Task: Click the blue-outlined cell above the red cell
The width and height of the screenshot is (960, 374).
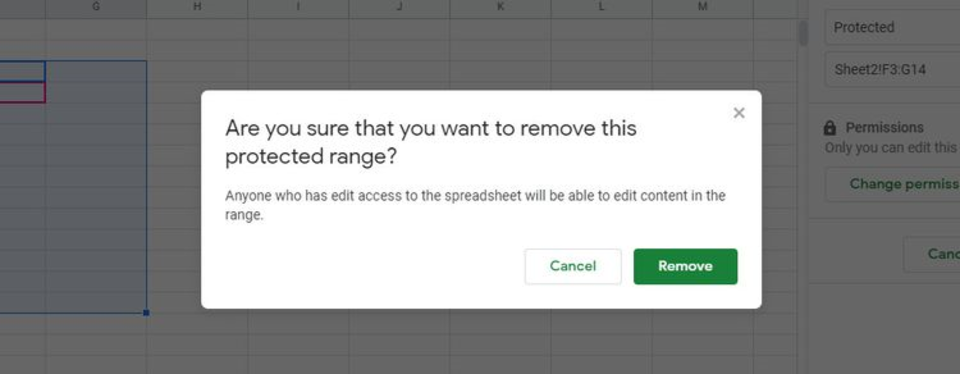Action: coord(22,72)
